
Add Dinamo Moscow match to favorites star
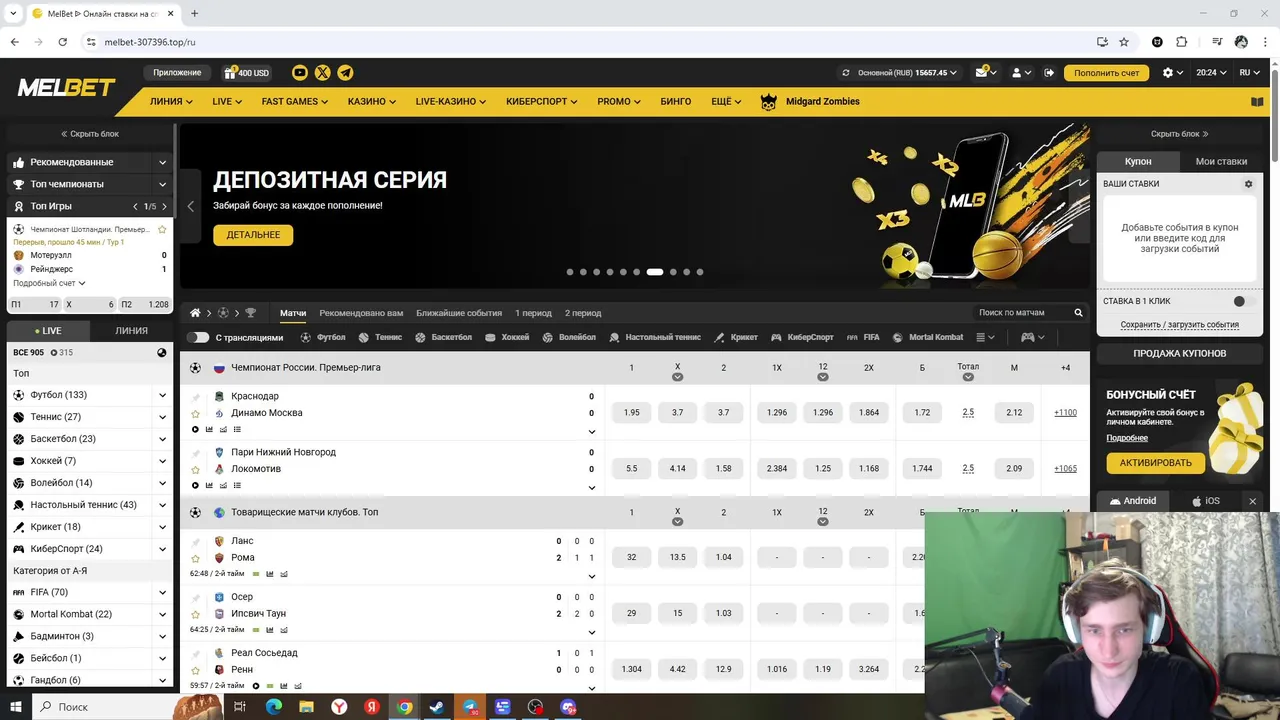coord(195,413)
